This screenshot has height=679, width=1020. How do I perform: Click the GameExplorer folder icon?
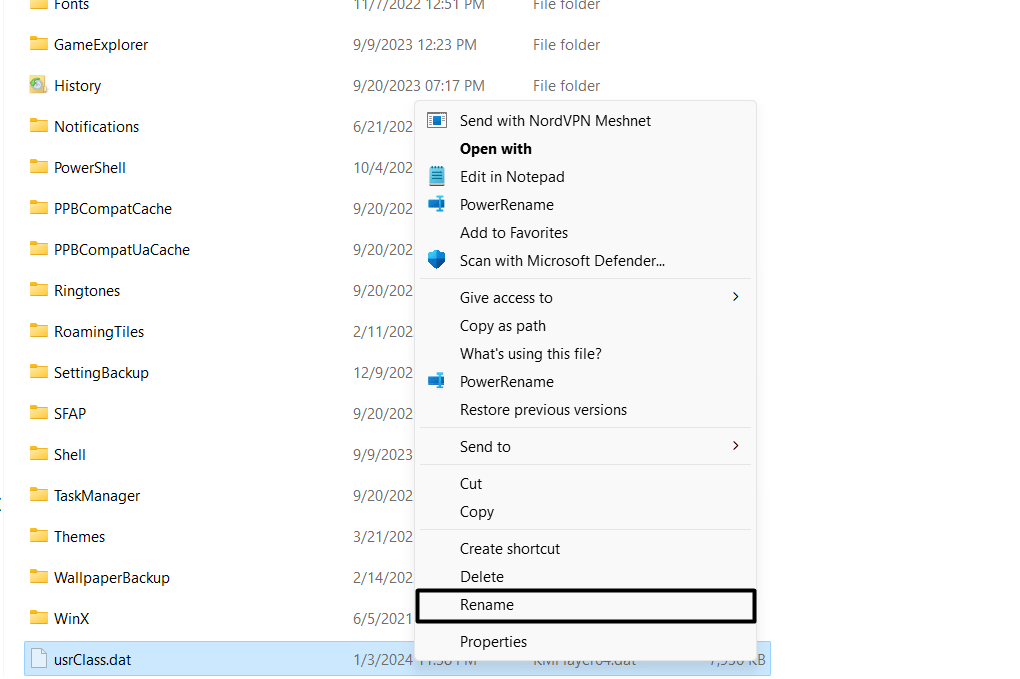coord(37,44)
